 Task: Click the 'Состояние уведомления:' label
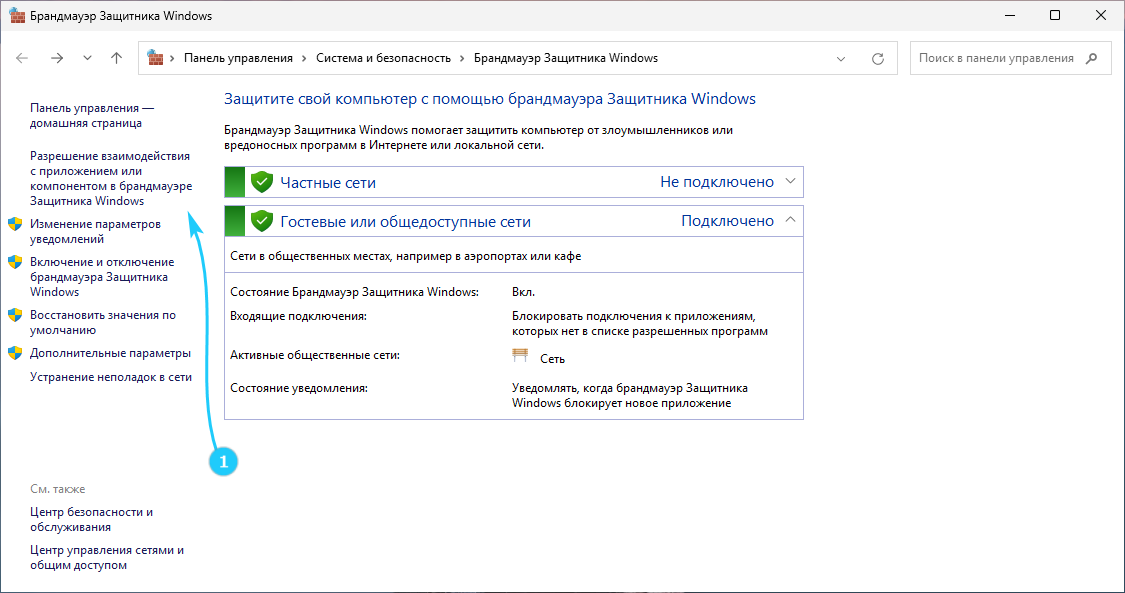point(299,388)
